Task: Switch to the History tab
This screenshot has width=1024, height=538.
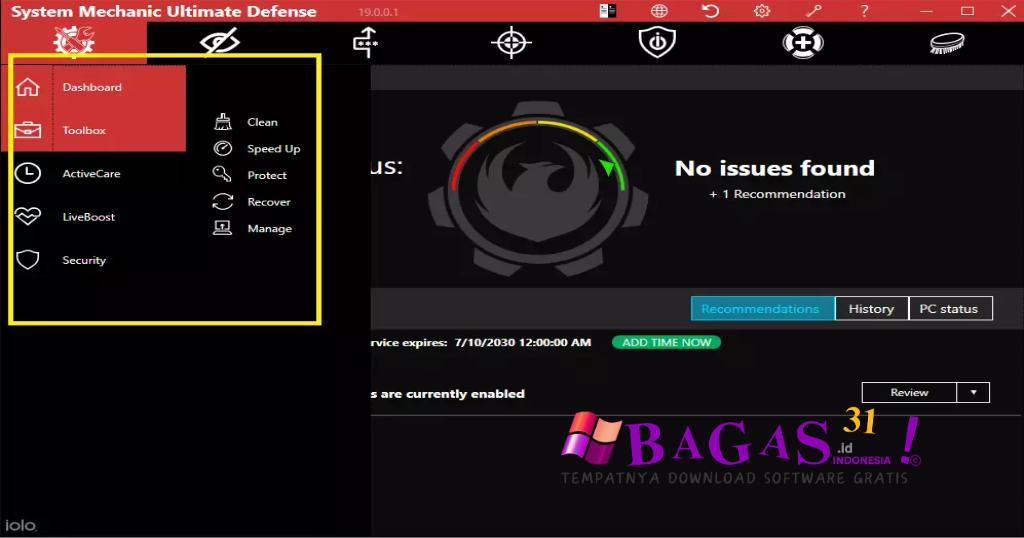Action: (x=872, y=309)
